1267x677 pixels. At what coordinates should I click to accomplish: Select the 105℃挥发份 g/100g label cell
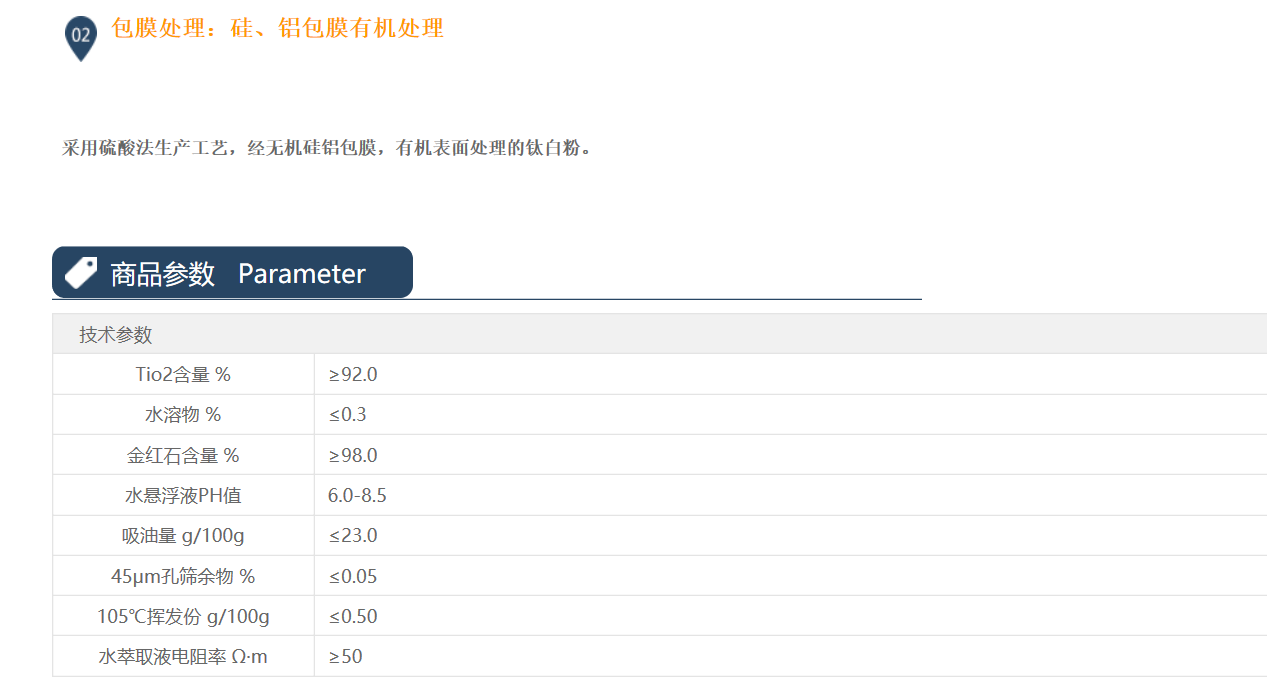(x=183, y=617)
